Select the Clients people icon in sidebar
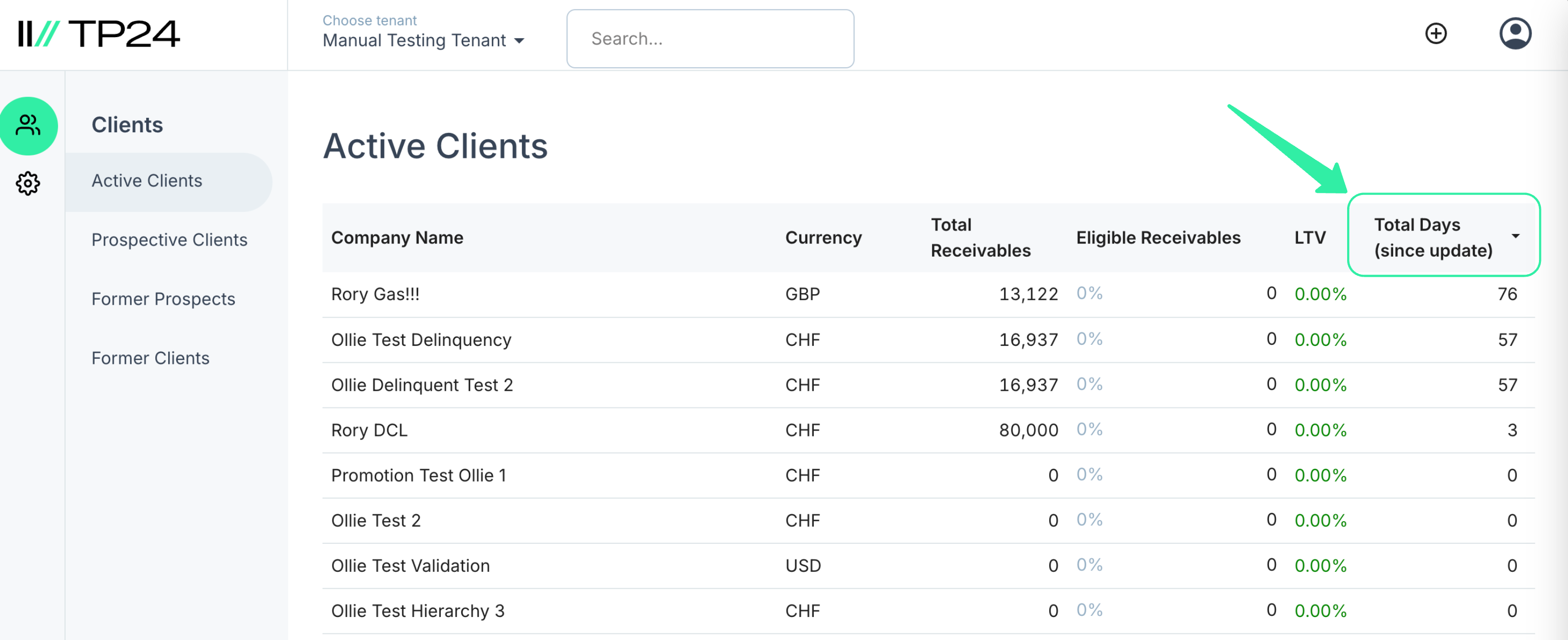 point(29,125)
